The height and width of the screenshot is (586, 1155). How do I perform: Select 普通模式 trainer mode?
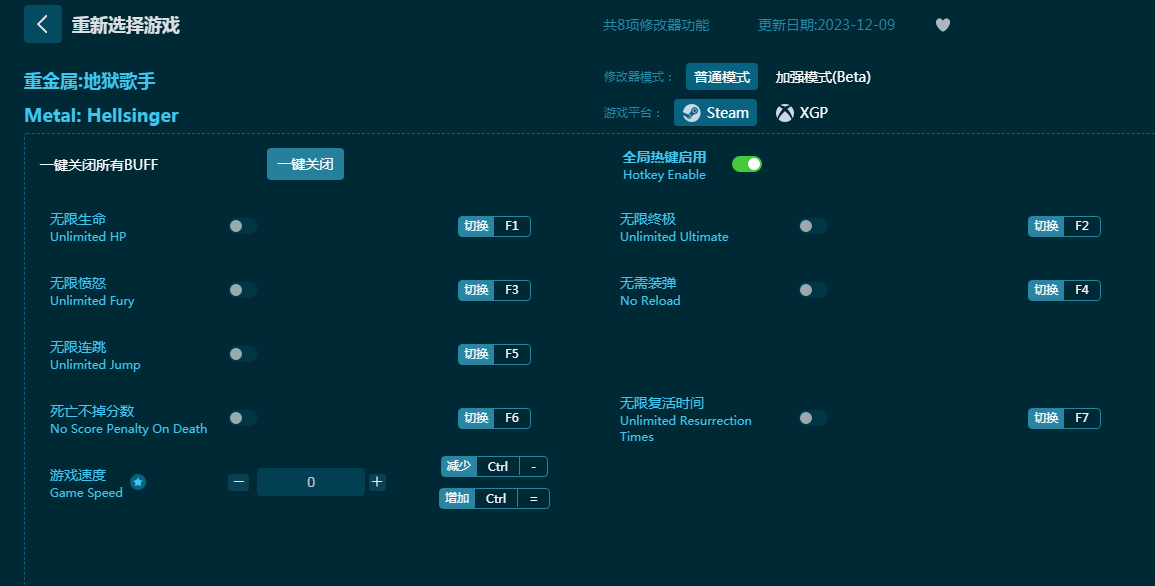click(722, 77)
